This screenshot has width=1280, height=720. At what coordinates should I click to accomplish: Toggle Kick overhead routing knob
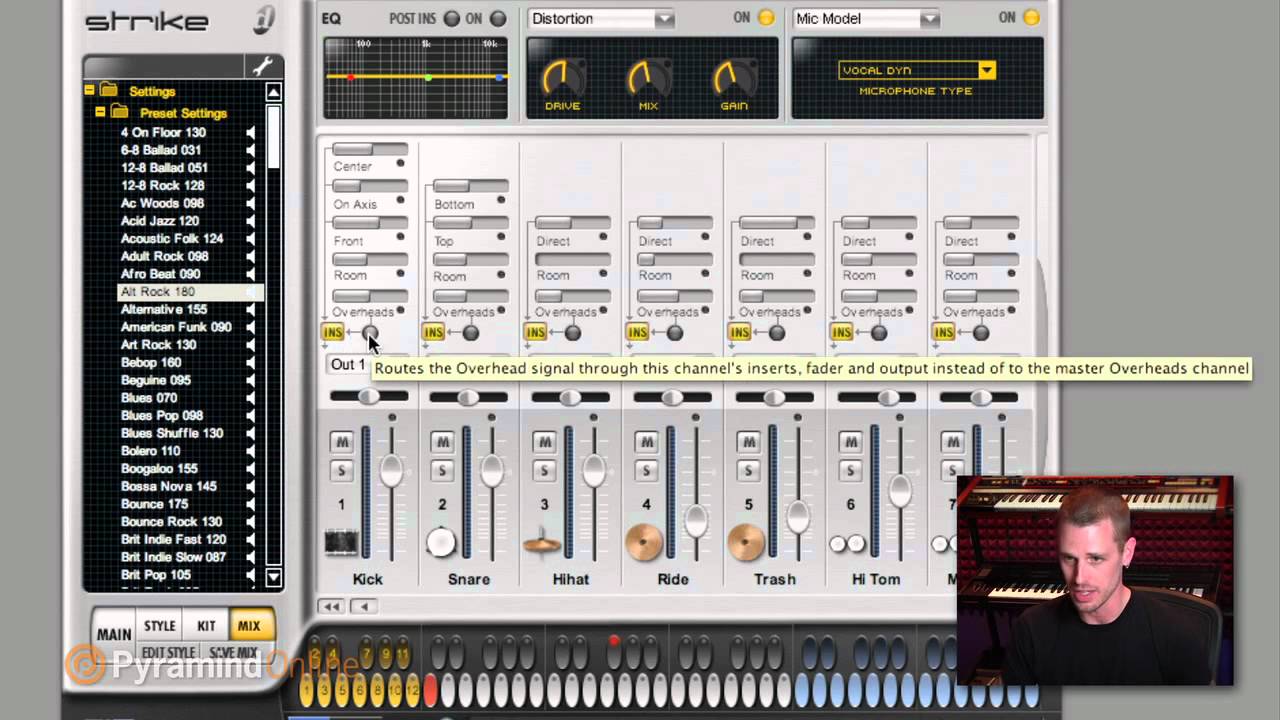pyautogui.click(x=370, y=333)
